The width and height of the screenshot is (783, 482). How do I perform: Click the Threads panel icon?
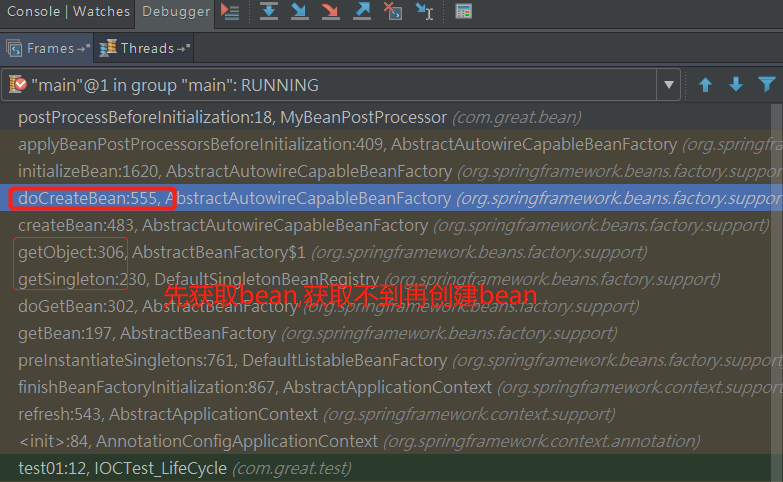click(107, 48)
